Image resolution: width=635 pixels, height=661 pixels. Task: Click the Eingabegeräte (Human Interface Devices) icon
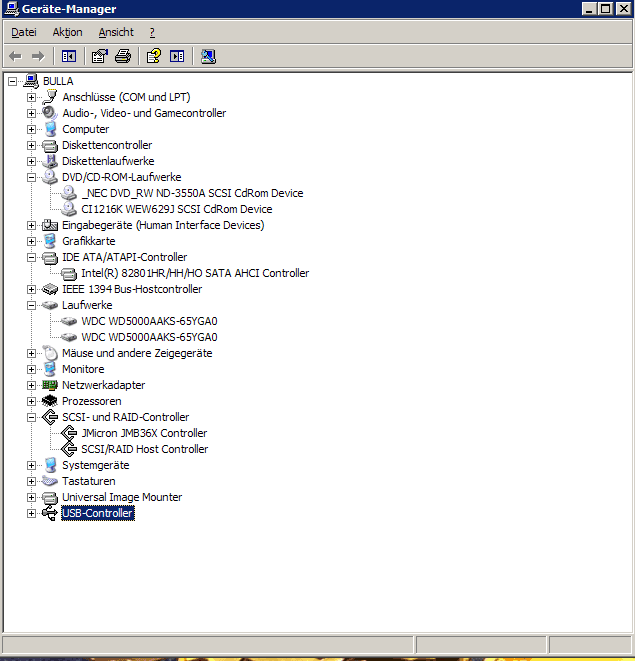(x=50, y=225)
